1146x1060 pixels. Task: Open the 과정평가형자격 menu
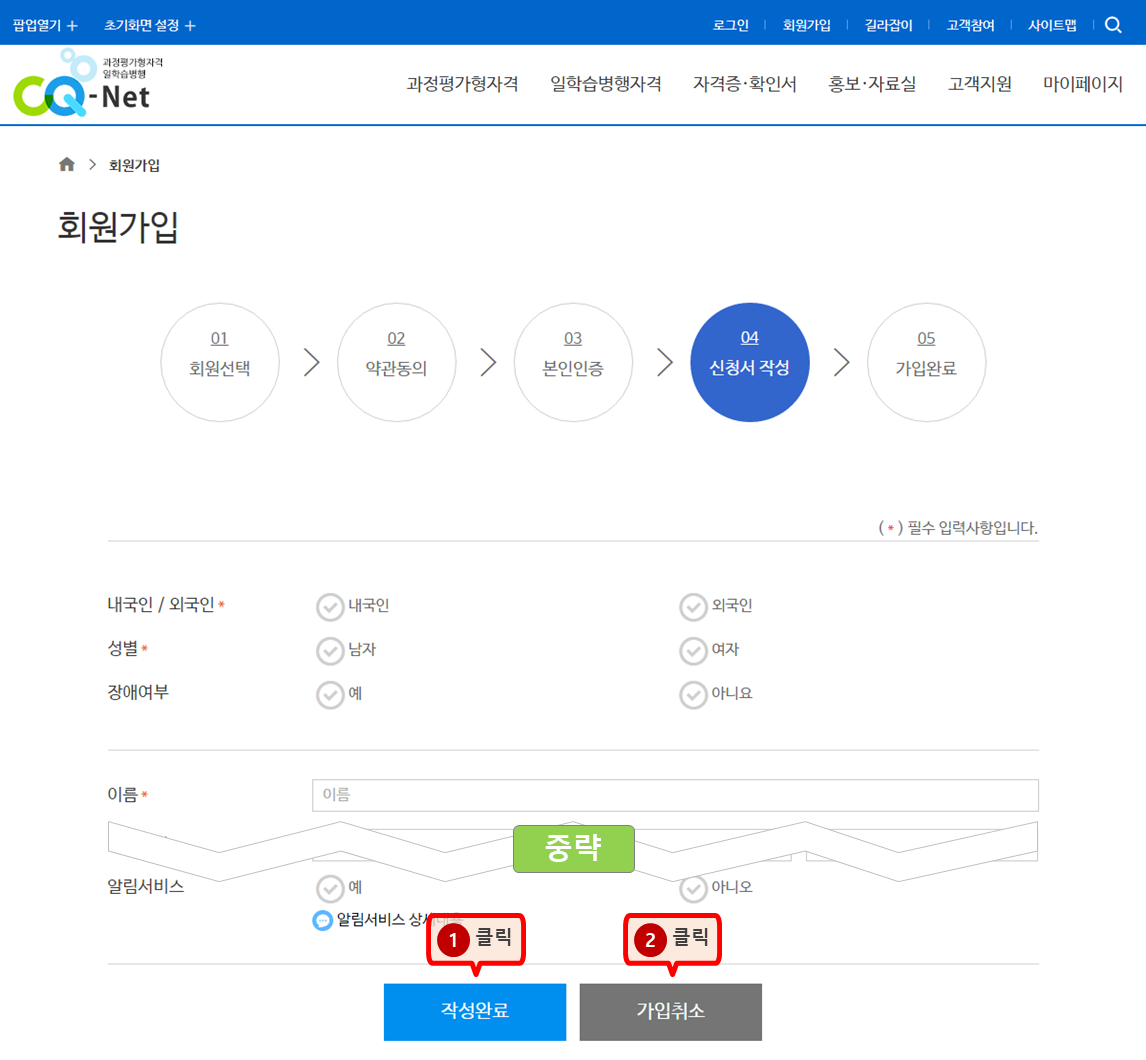click(463, 84)
